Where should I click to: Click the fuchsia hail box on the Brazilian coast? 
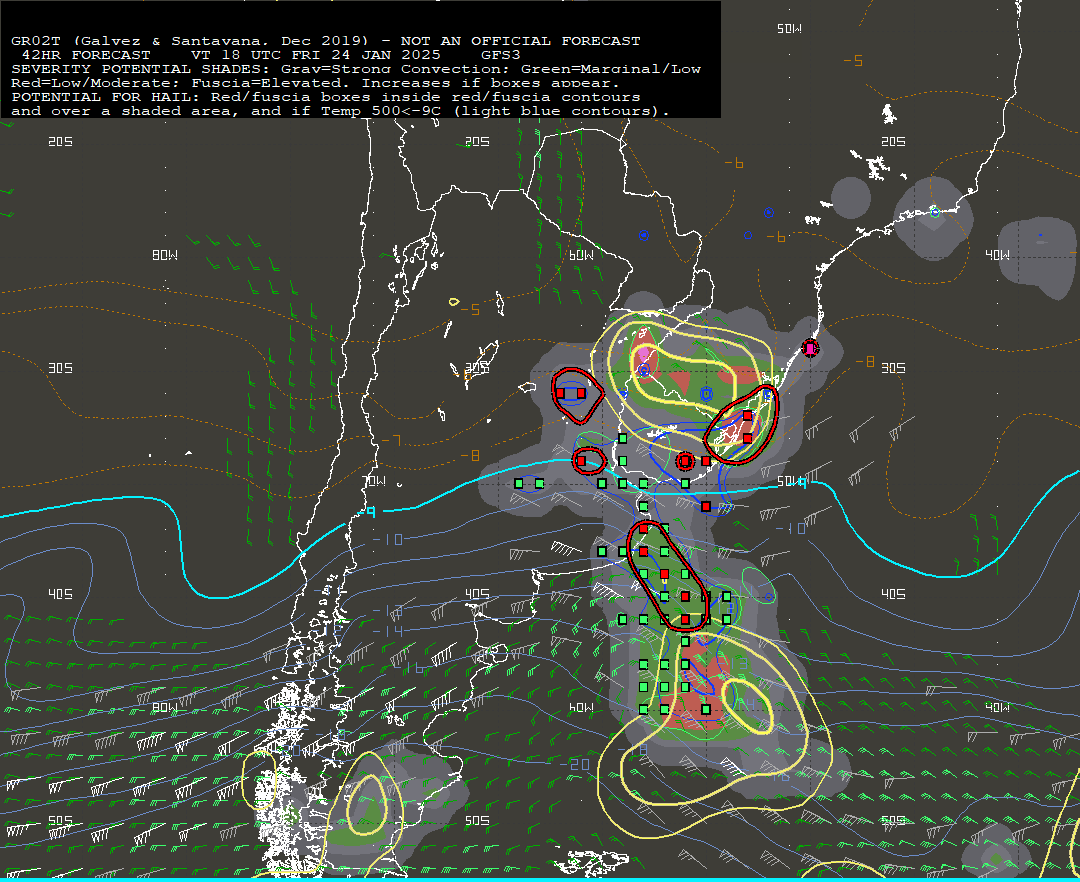pos(810,348)
